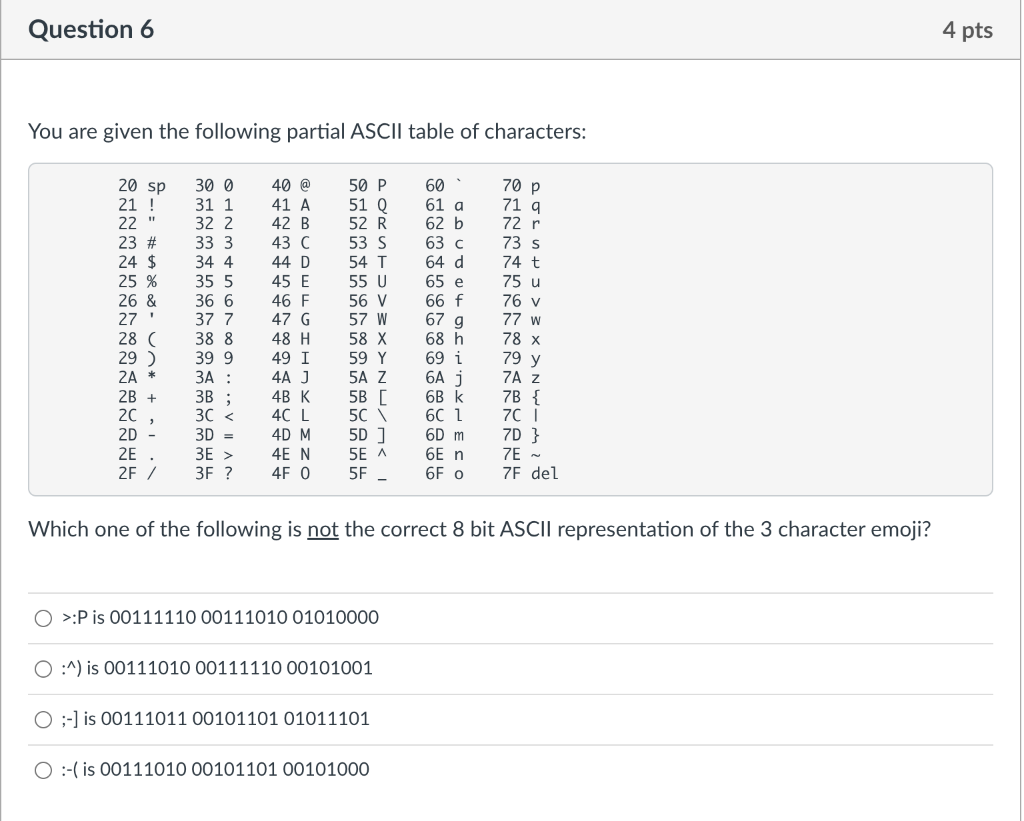This screenshot has height=821, width=1024.
Task: Select the radio button for answer ":-("
Action: tap(43, 770)
